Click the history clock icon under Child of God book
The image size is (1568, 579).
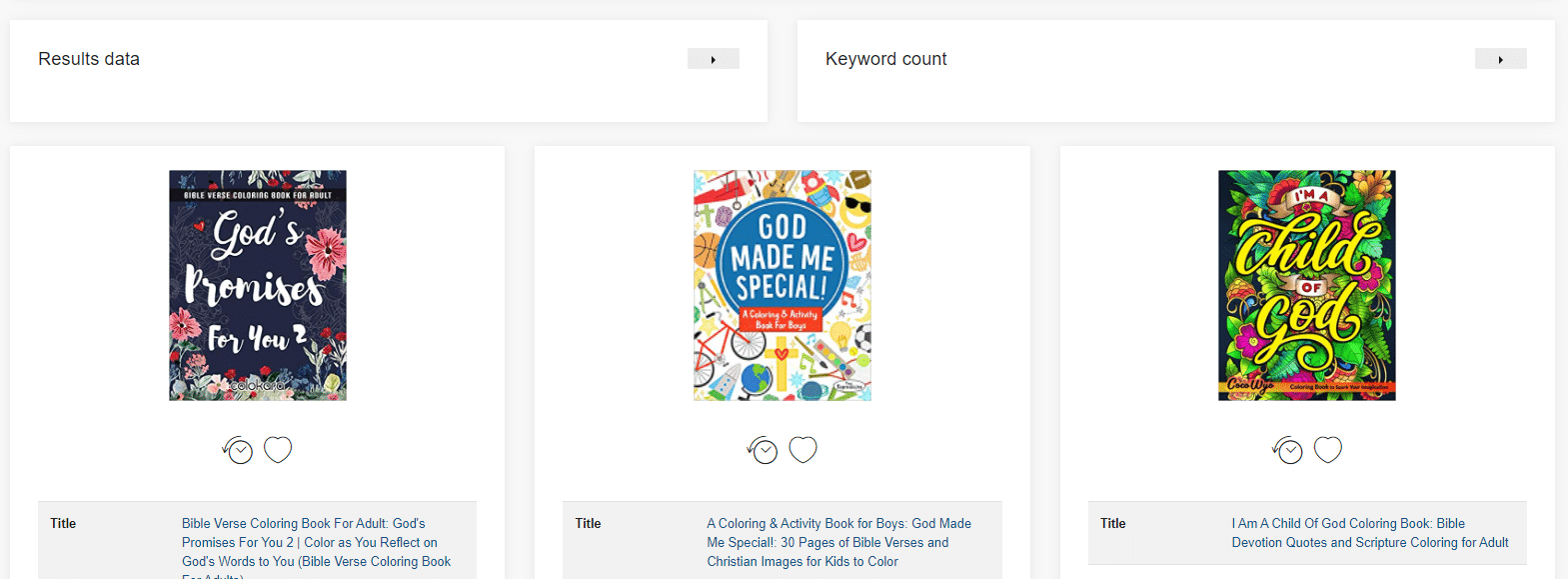pos(1287,450)
